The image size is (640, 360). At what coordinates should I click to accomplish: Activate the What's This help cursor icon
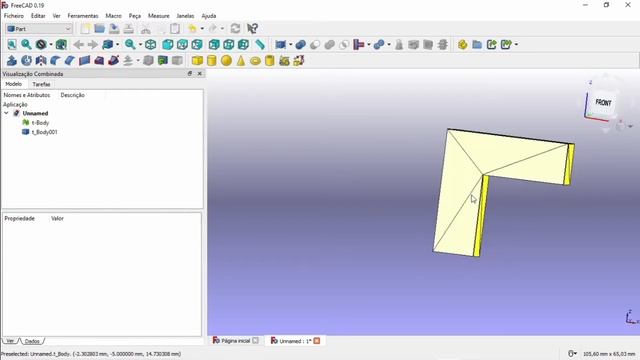[252, 29]
